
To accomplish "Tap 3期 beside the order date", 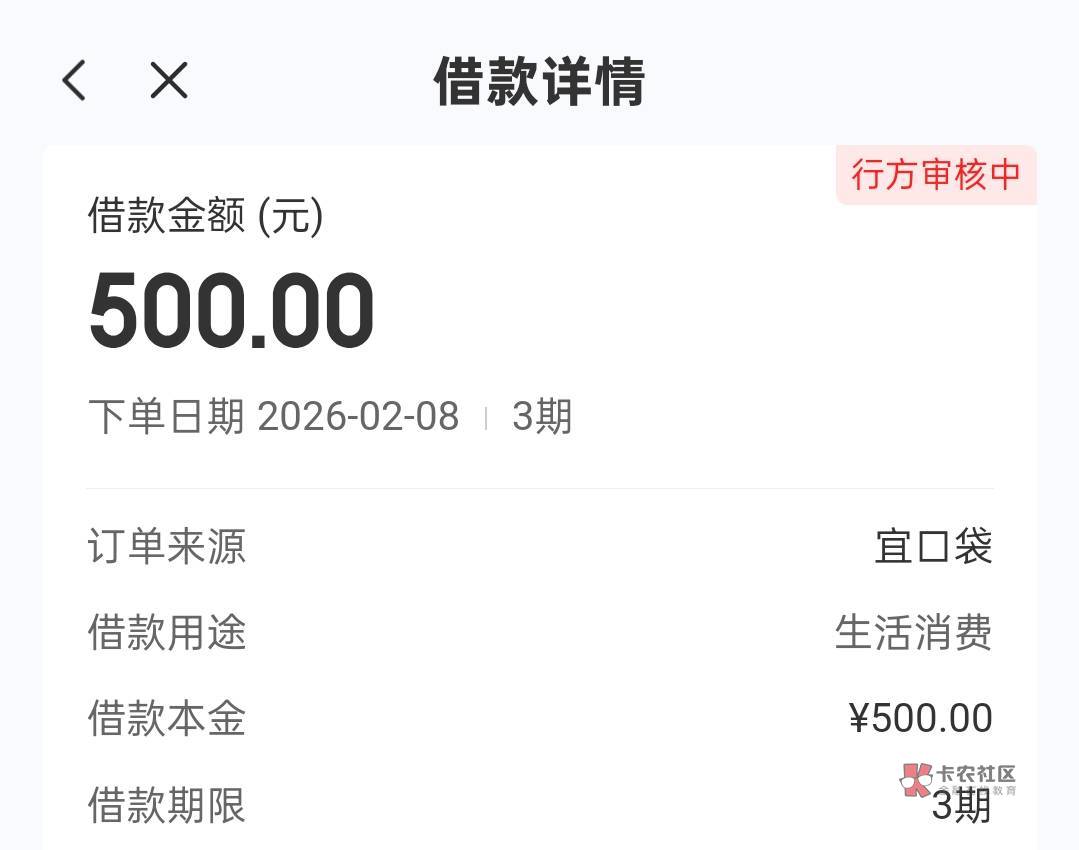I will click(x=542, y=417).
